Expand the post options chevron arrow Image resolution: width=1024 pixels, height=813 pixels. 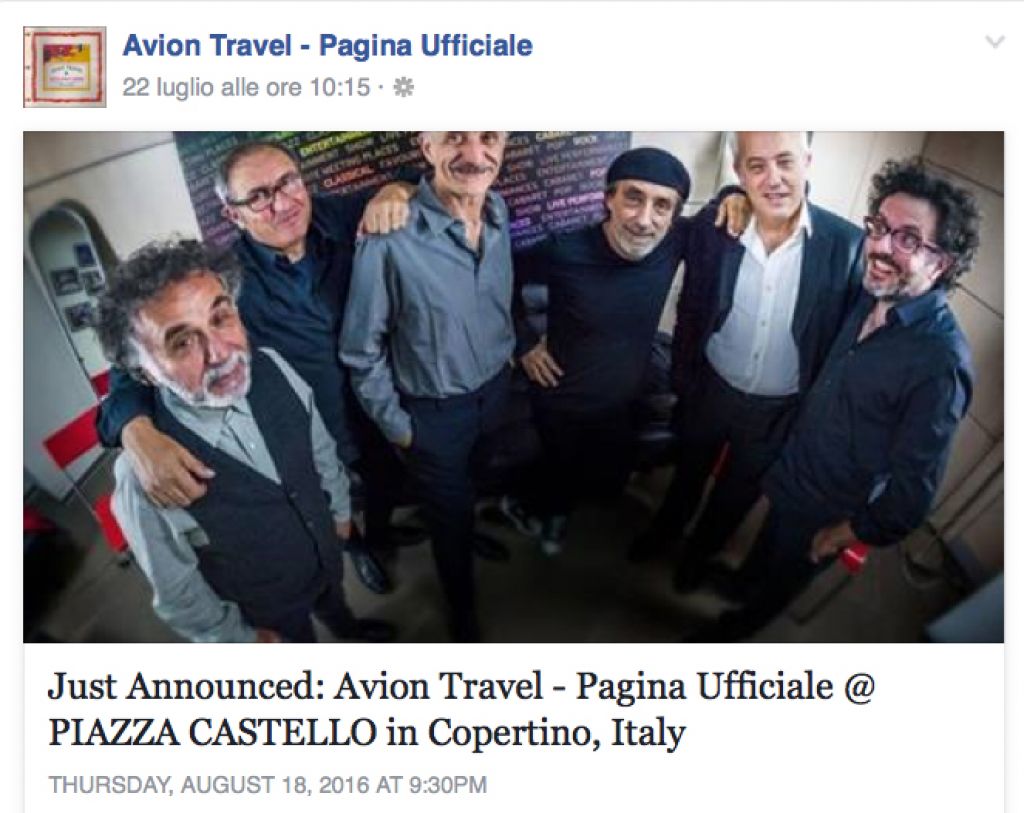(994, 43)
